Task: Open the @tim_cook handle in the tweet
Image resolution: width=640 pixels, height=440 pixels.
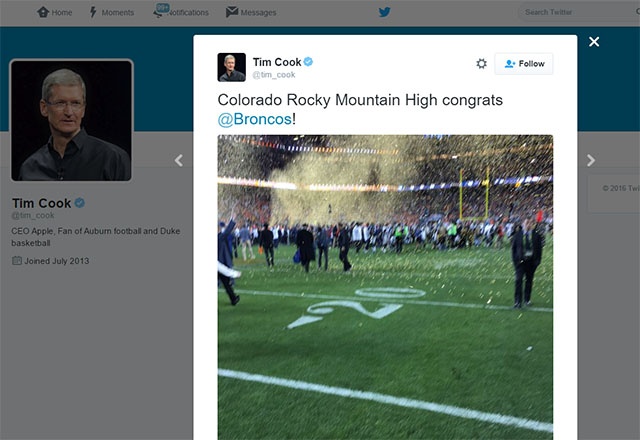Action: pyautogui.click(x=274, y=75)
